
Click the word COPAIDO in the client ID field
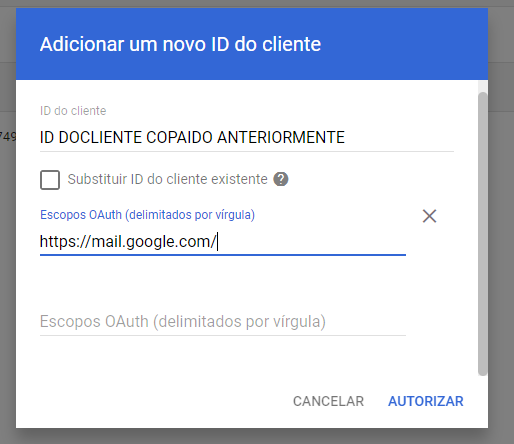pyautogui.click(x=179, y=137)
